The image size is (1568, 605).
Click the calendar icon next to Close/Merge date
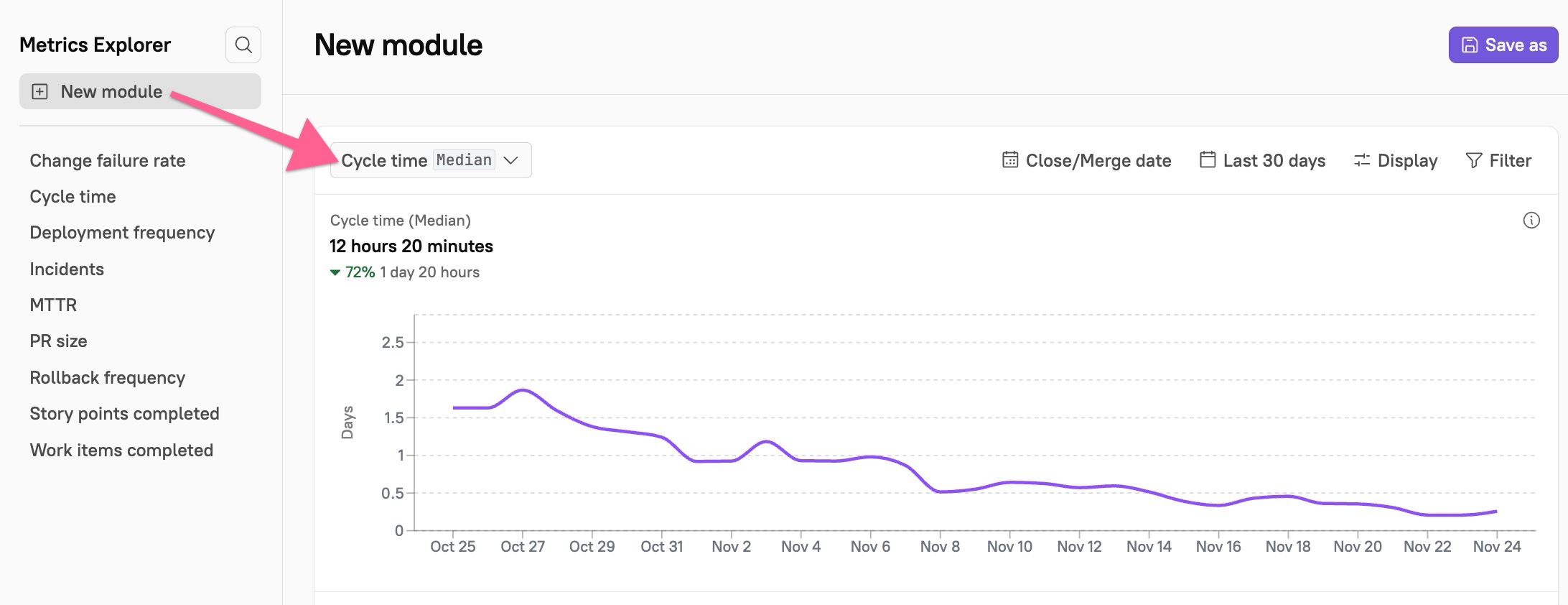point(1009,160)
